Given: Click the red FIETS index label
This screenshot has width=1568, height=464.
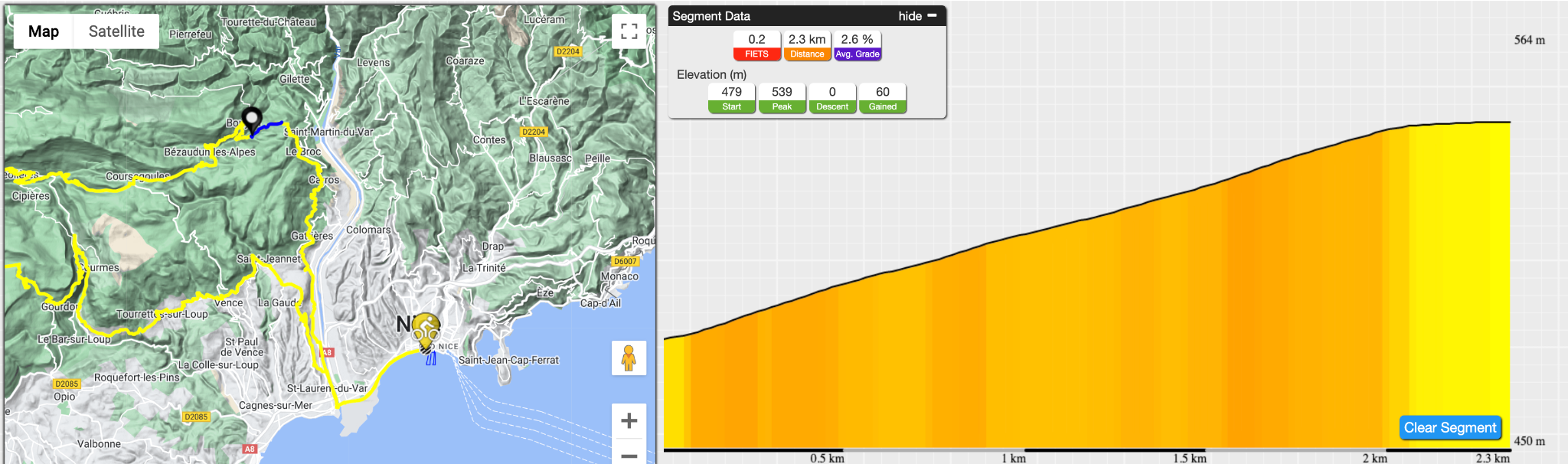Looking at the screenshot, I should pos(756,54).
